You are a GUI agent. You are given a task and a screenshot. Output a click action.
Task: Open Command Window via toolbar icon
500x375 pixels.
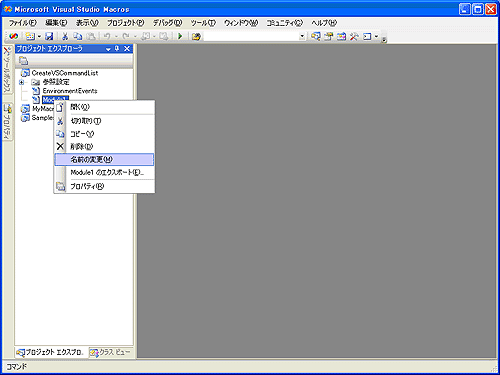coord(367,36)
